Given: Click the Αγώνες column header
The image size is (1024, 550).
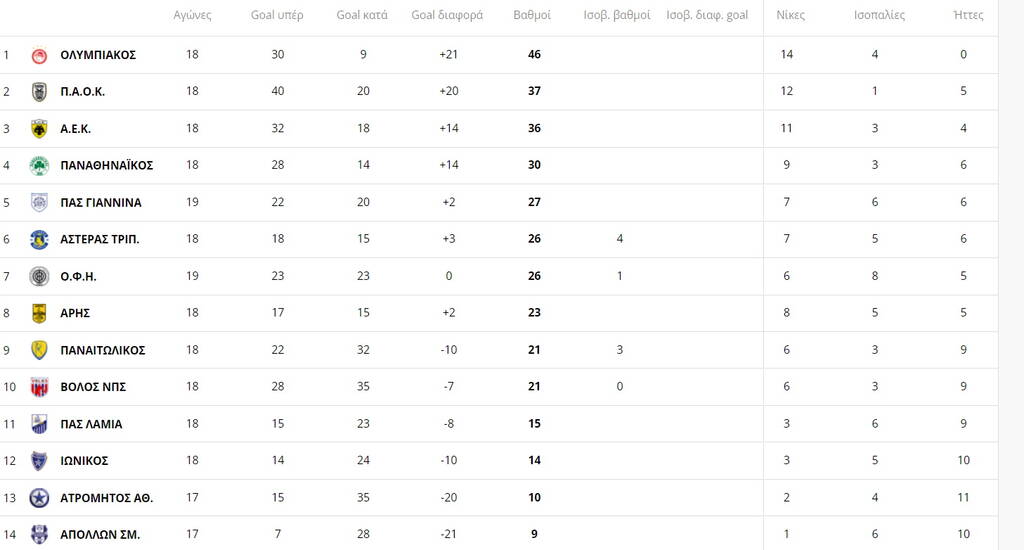Looking at the screenshot, I should [x=192, y=16].
